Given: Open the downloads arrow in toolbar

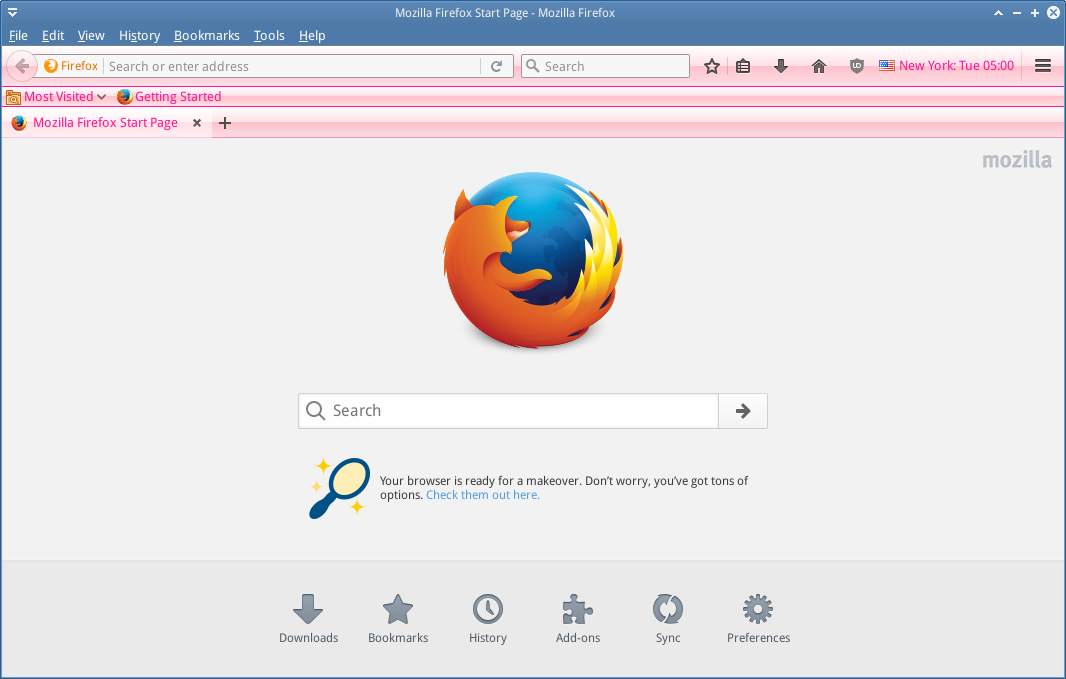Looking at the screenshot, I should [x=781, y=66].
